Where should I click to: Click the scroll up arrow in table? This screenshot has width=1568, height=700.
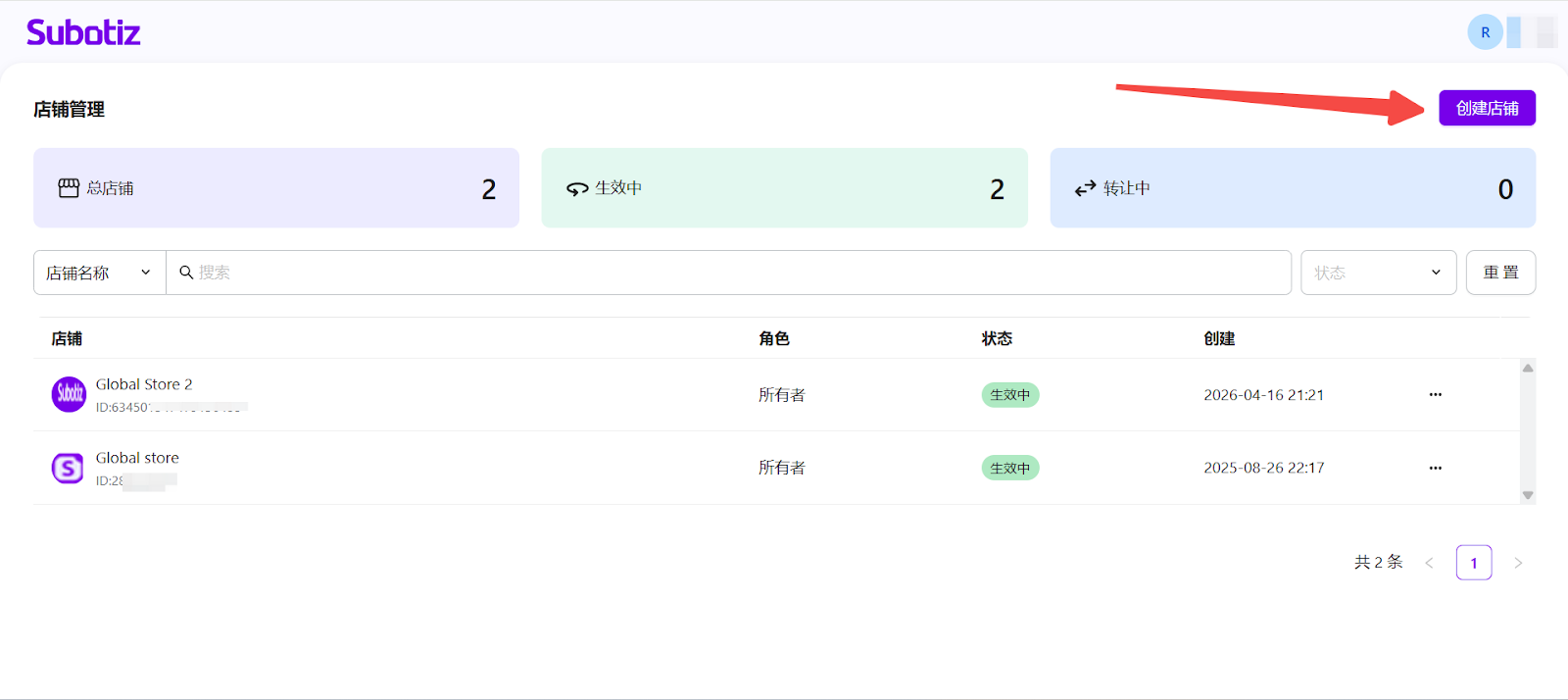point(1527,369)
